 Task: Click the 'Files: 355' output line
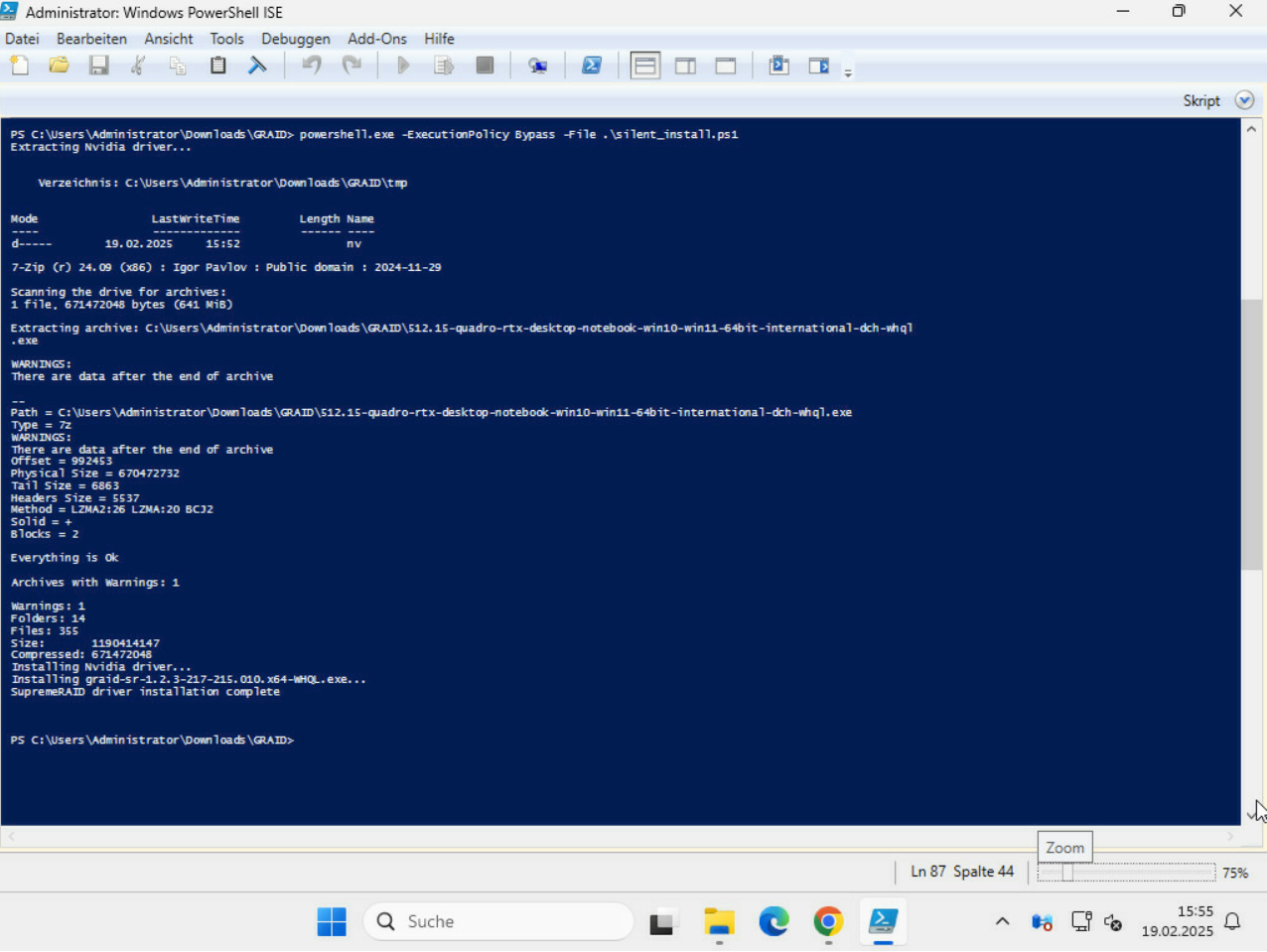(x=44, y=631)
